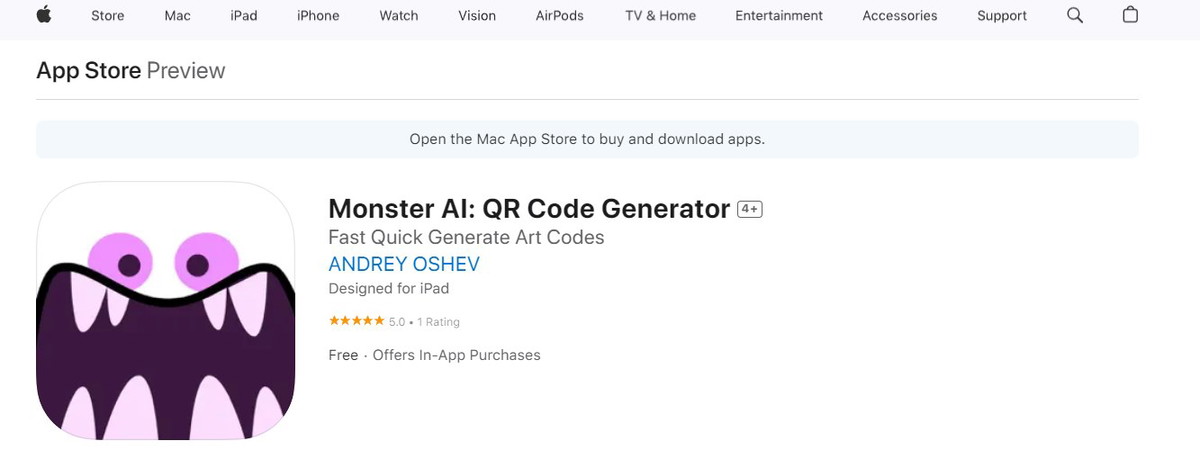Open the search magnifier icon

point(1075,15)
